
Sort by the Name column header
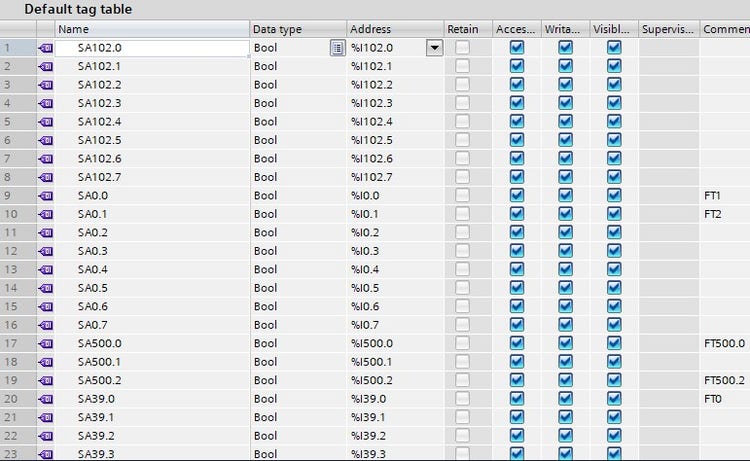pyautogui.click(x=150, y=29)
